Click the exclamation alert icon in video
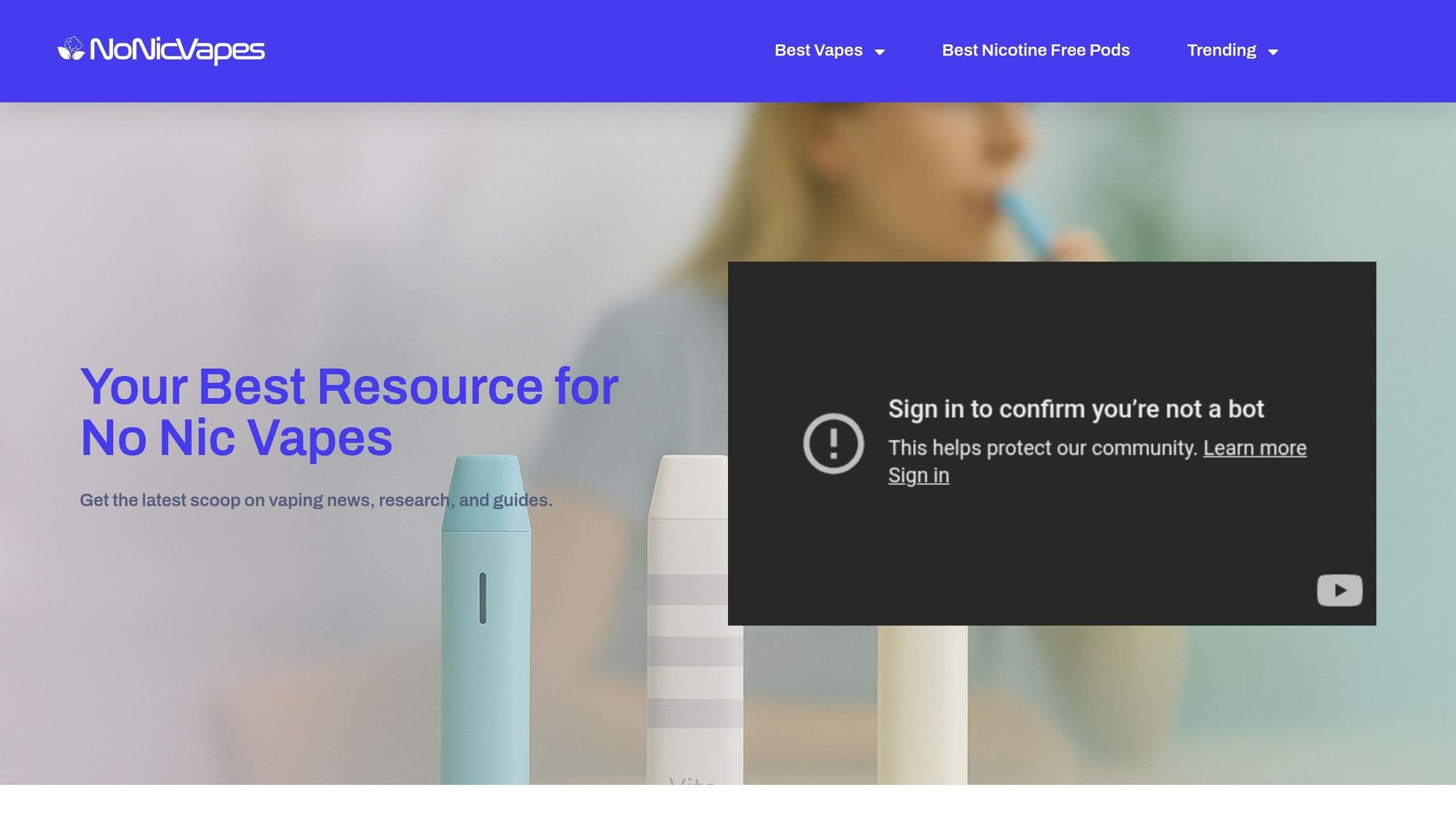This screenshot has width=1456, height=819. pos(833,444)
